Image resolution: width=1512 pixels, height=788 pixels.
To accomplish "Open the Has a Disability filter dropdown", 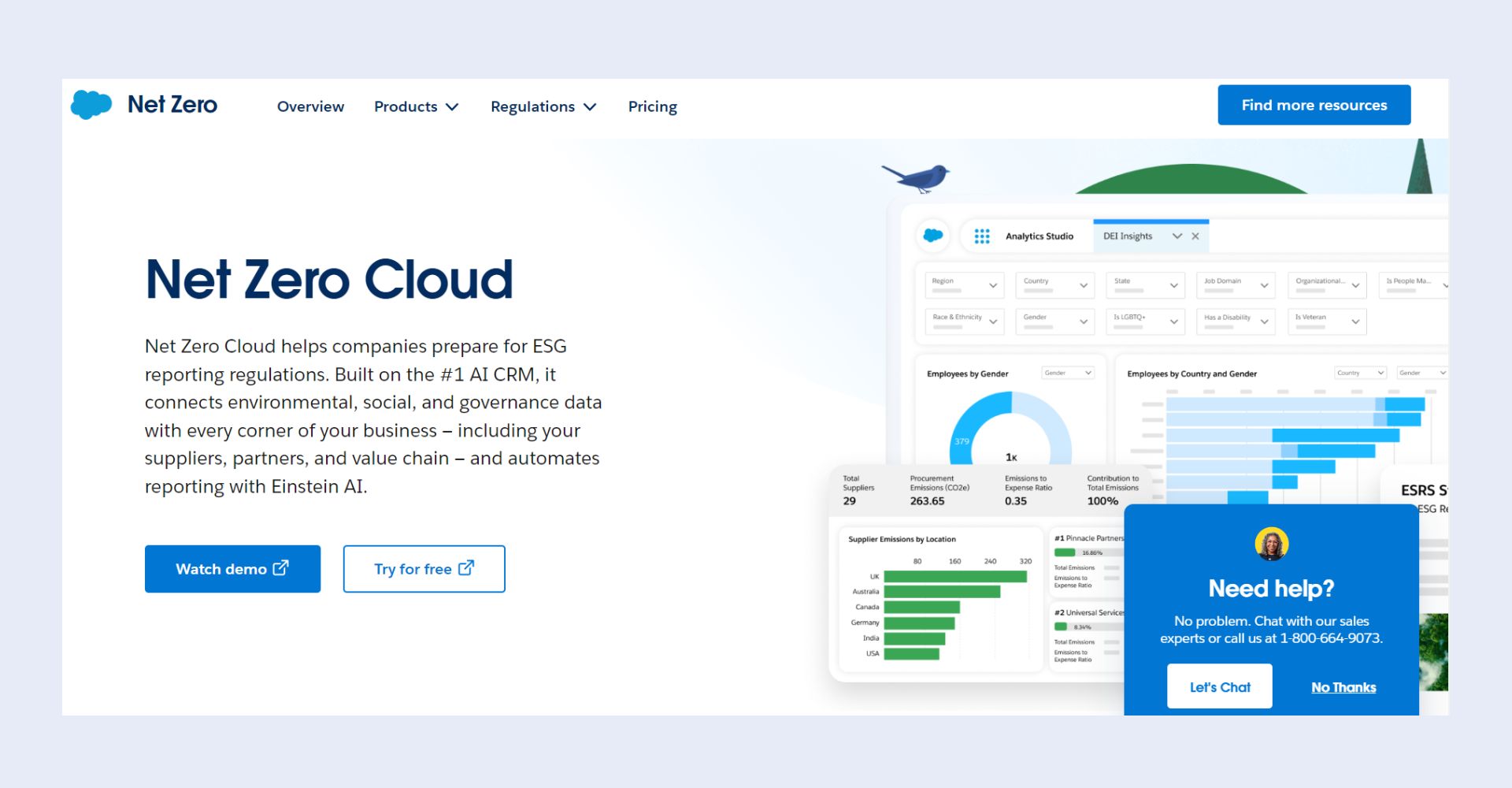I will [x=1236, y=322].
